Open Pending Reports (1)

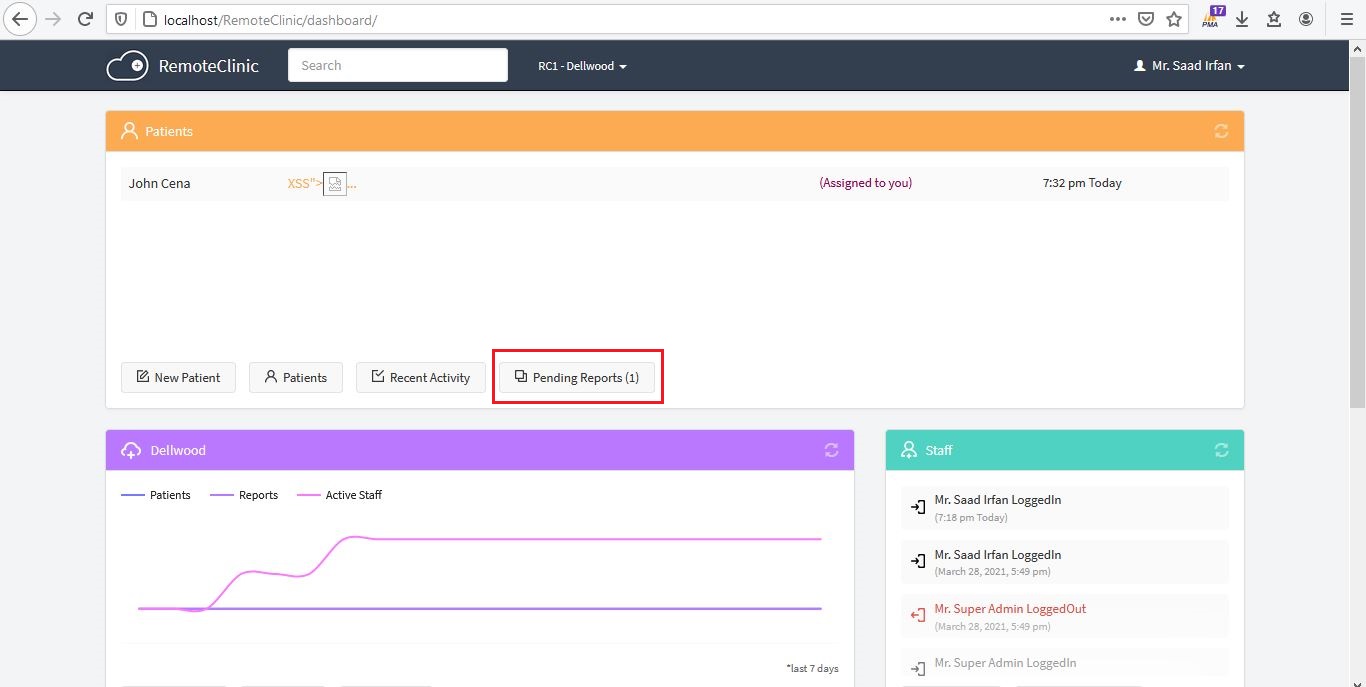577,377
